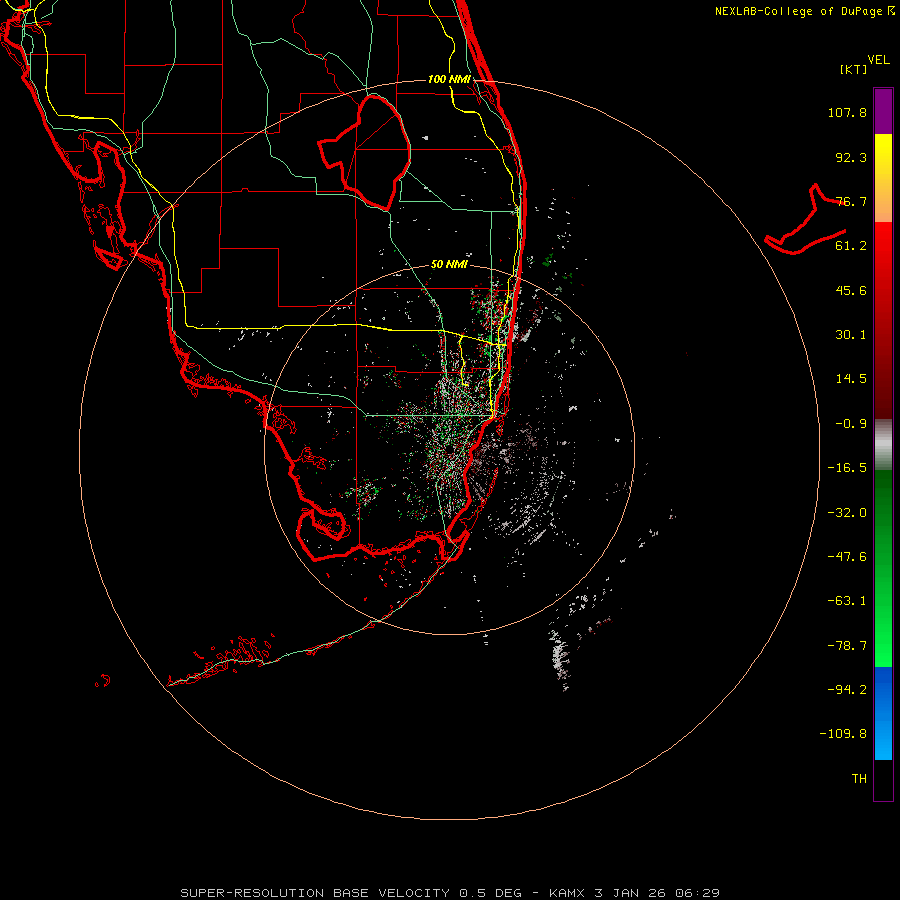The height and width of the screenshot is (900, 900).
Task: Pick the gray near-zero segment of color bar
Action: point(883,444)
